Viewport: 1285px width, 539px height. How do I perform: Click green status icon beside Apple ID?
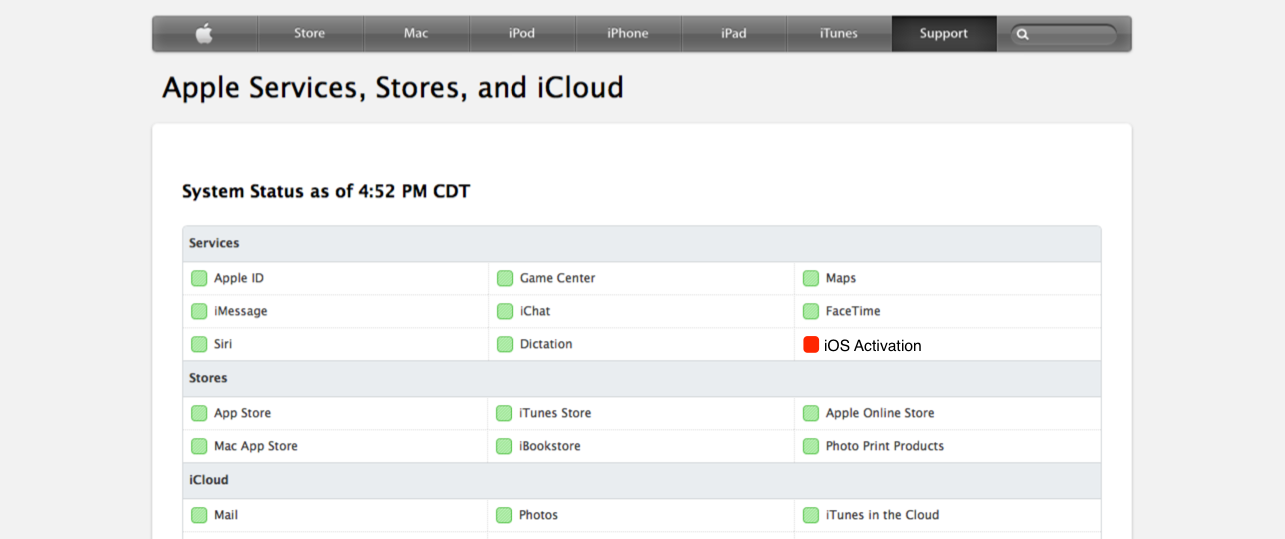(x=199, y=278)
